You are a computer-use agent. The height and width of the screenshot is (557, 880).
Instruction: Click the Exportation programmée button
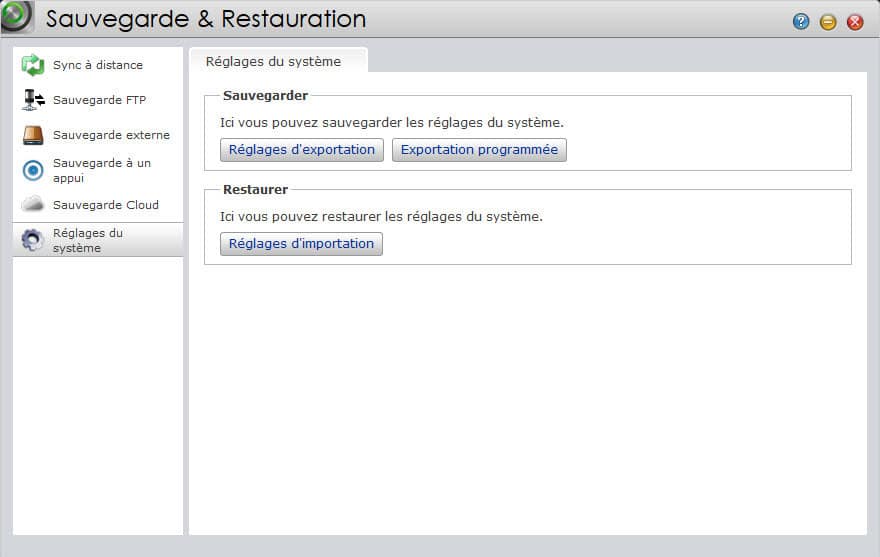point(479,150)
